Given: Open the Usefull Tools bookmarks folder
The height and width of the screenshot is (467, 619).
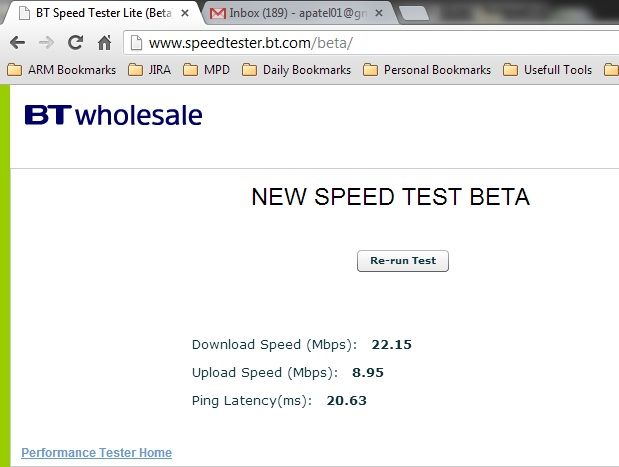Looking at the screenshot, I should pyautogui.click(x=548, y=70).
